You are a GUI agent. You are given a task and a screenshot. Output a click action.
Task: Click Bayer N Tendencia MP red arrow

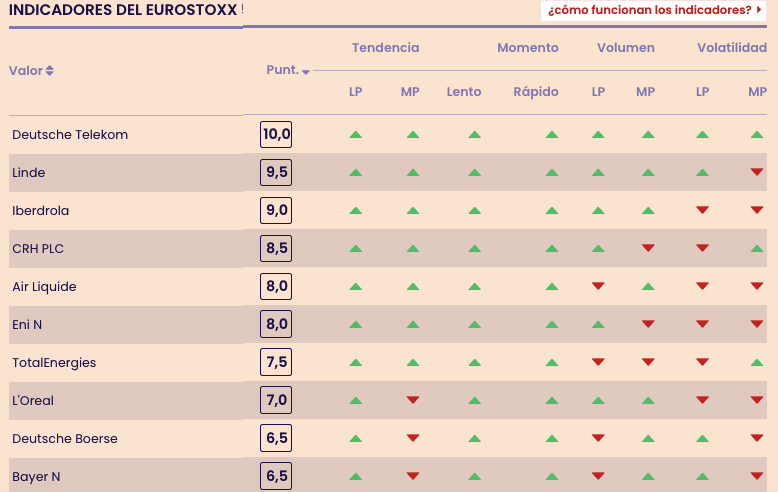tap(412, 476)
